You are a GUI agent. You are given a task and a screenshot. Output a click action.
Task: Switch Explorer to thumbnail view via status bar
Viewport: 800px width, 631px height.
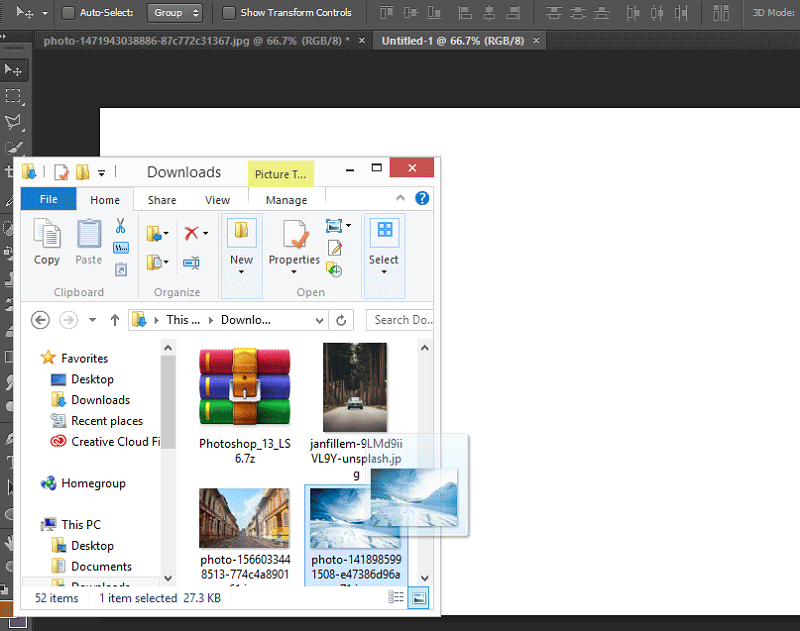[418, 597]
